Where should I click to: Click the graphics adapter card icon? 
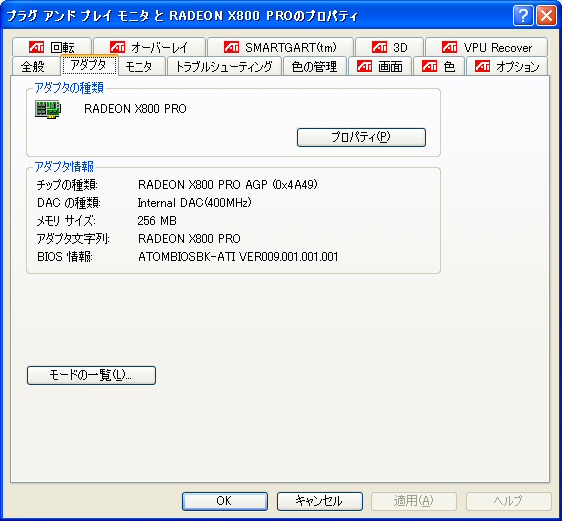coord(48,109)
